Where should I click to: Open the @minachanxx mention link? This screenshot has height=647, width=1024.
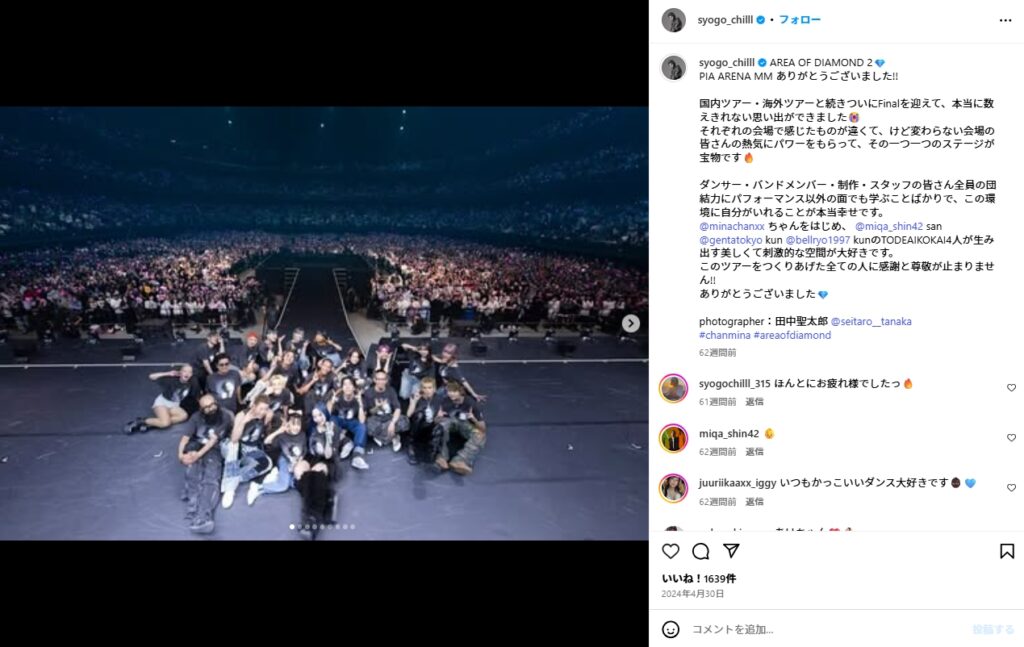click(731, 227)
